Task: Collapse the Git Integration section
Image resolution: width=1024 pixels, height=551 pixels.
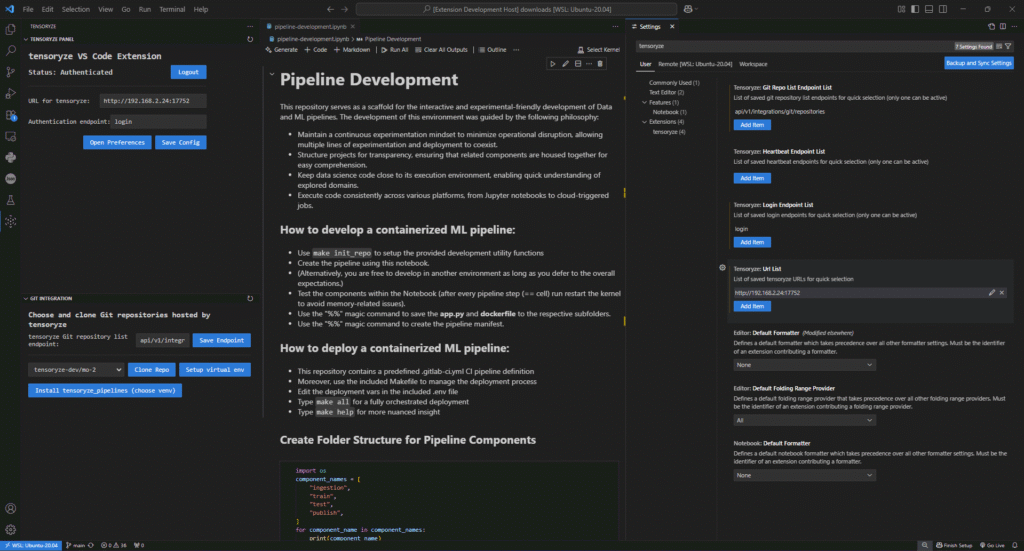Action: (x=26, y=298)
